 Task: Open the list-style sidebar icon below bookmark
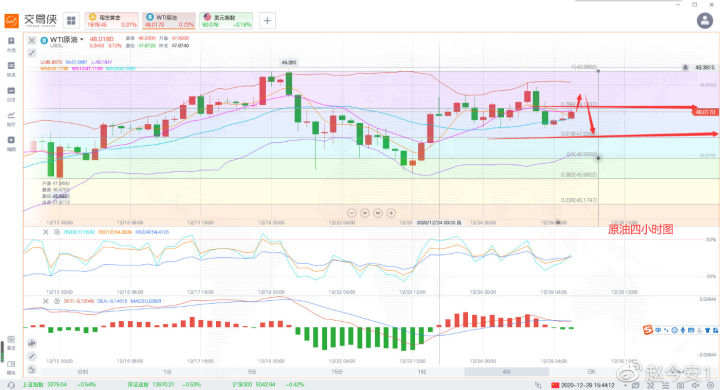point(11,66)
